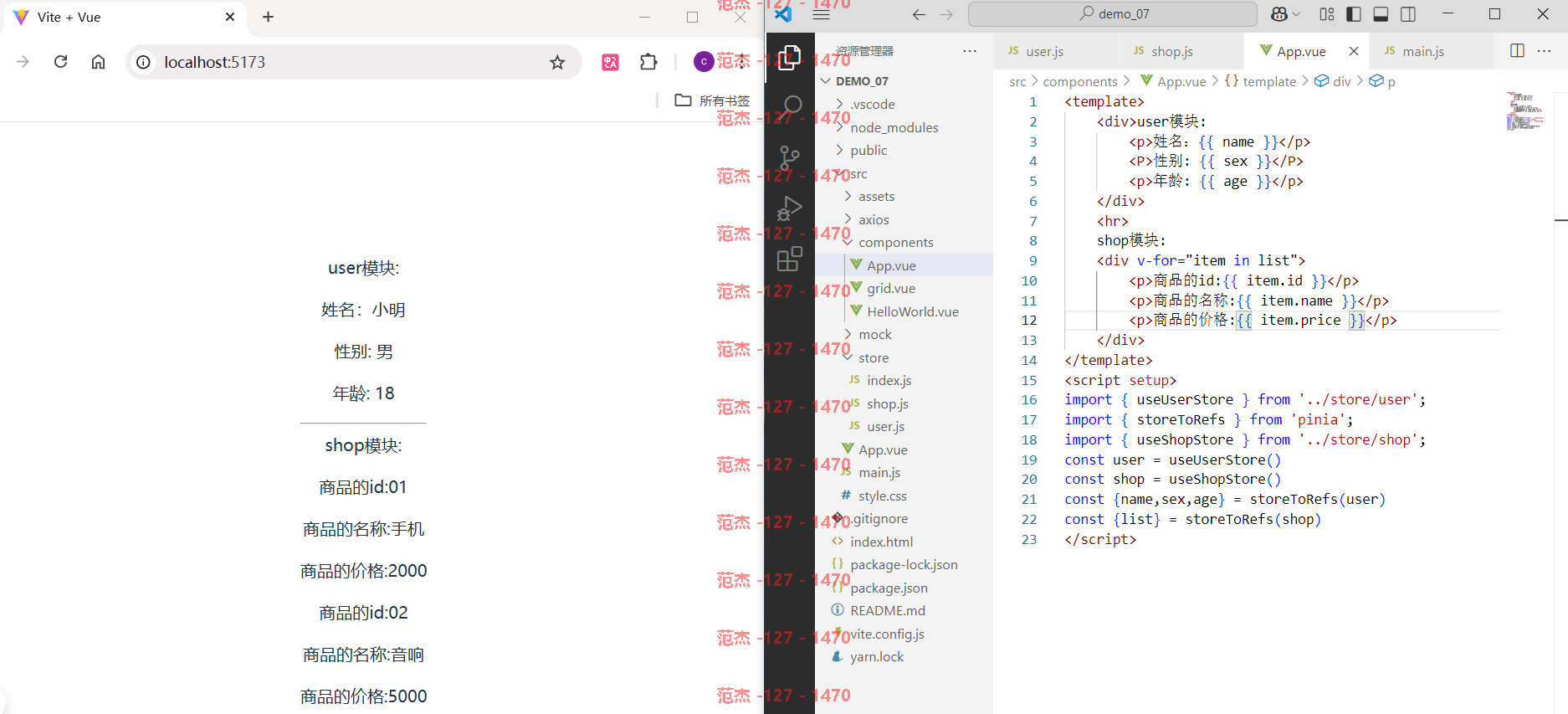Viewport: 1568px width, 714px height.
Task: Reload the browser page
Action: (60, 62)
